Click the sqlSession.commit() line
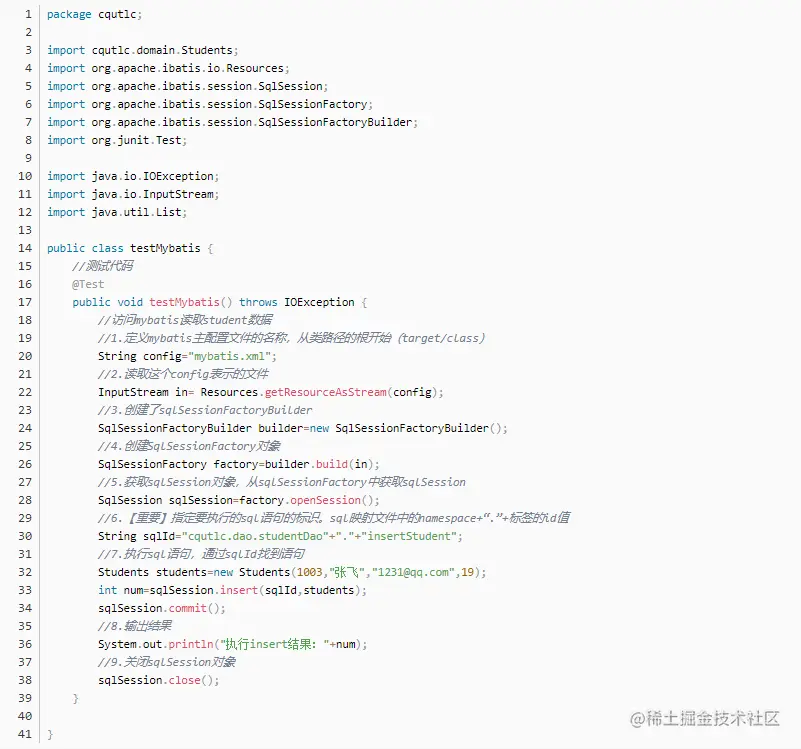 162,608
